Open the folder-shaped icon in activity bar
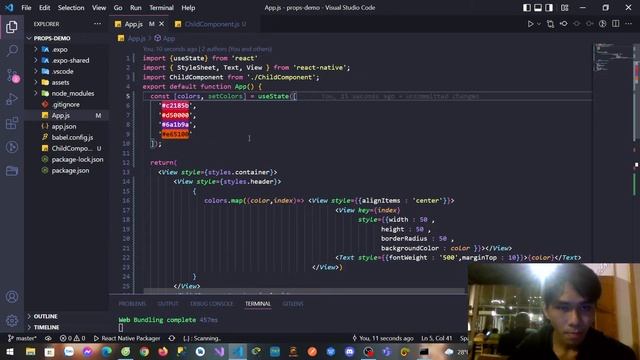 12,171
